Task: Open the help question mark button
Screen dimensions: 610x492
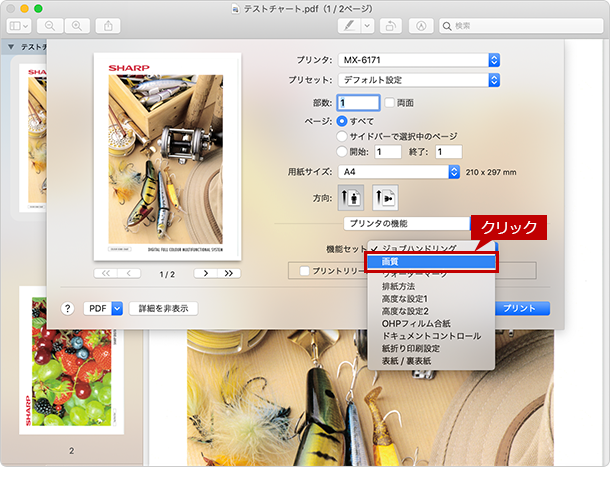Action: (x=68, y=308)
